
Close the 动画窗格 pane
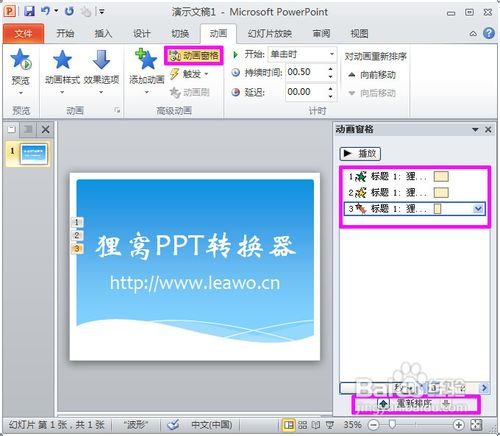(x=488, y=129)
